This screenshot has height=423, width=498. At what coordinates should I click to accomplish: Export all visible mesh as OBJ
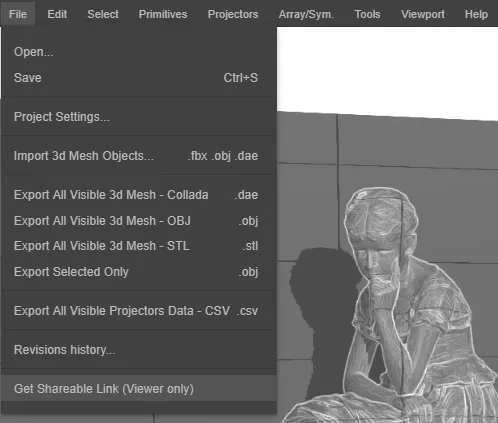click(139, 220)
